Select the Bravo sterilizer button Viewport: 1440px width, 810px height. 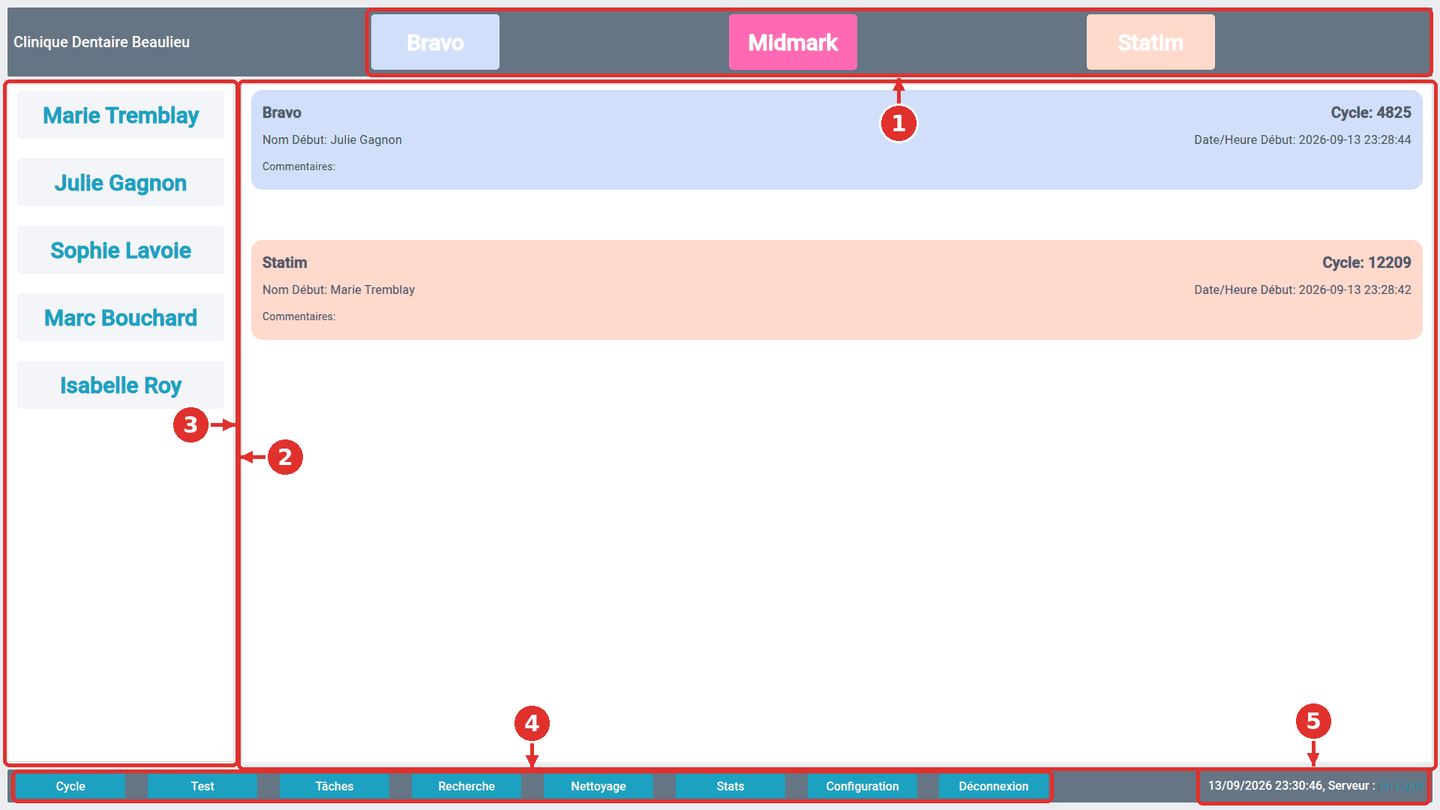tap(435, 43)
